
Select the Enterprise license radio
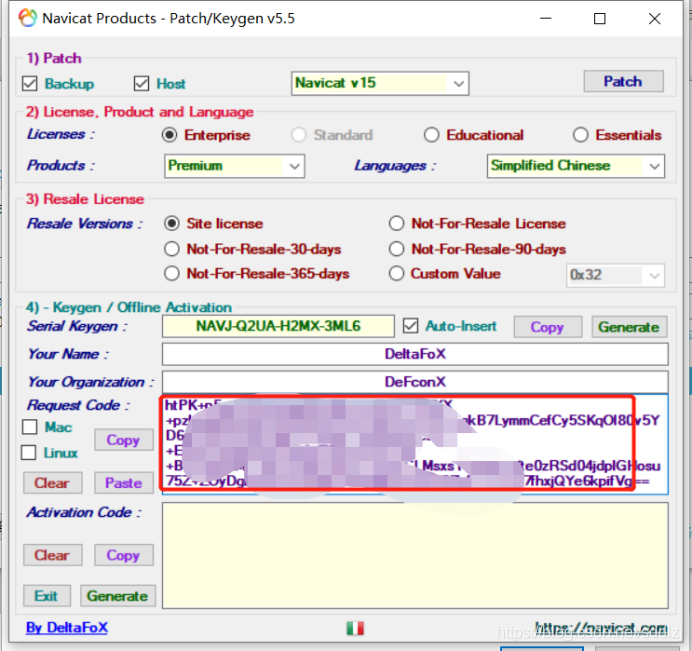[169, 135]
